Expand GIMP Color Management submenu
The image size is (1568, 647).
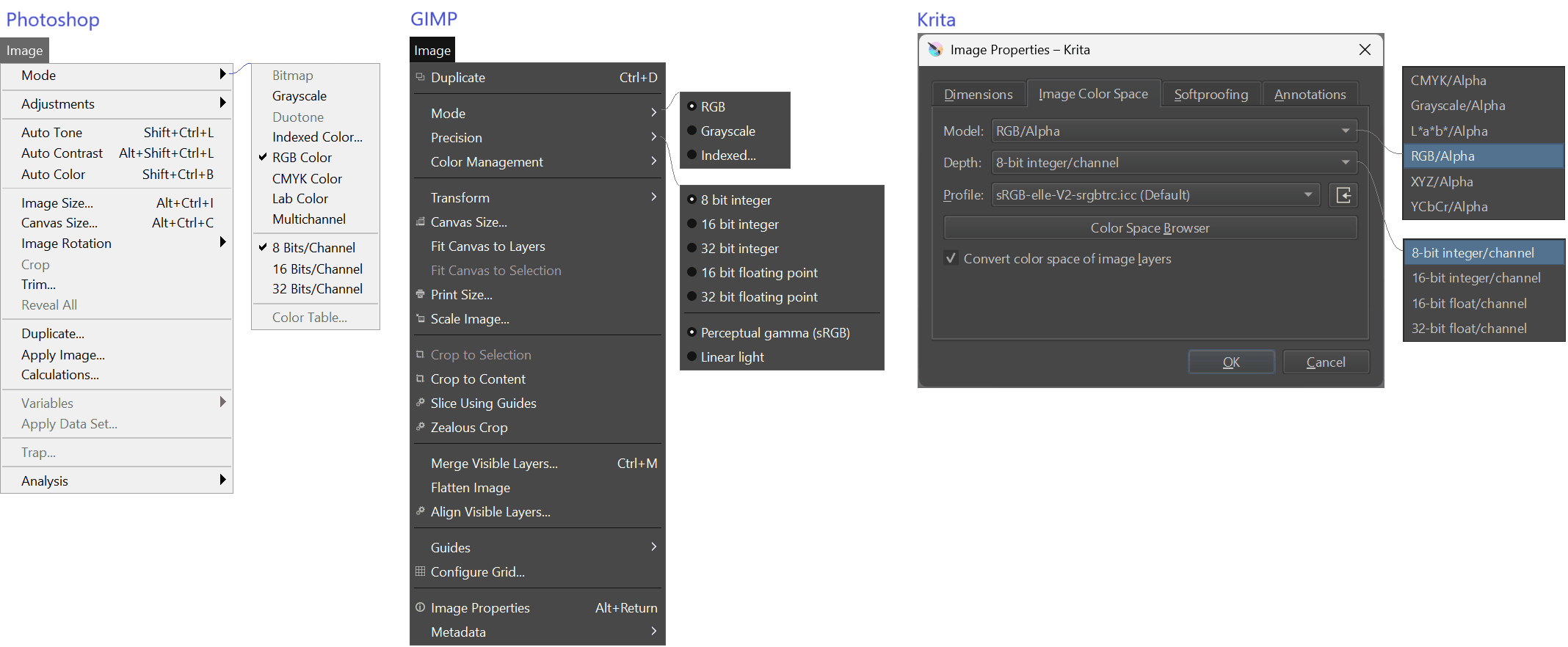[538, 161]
